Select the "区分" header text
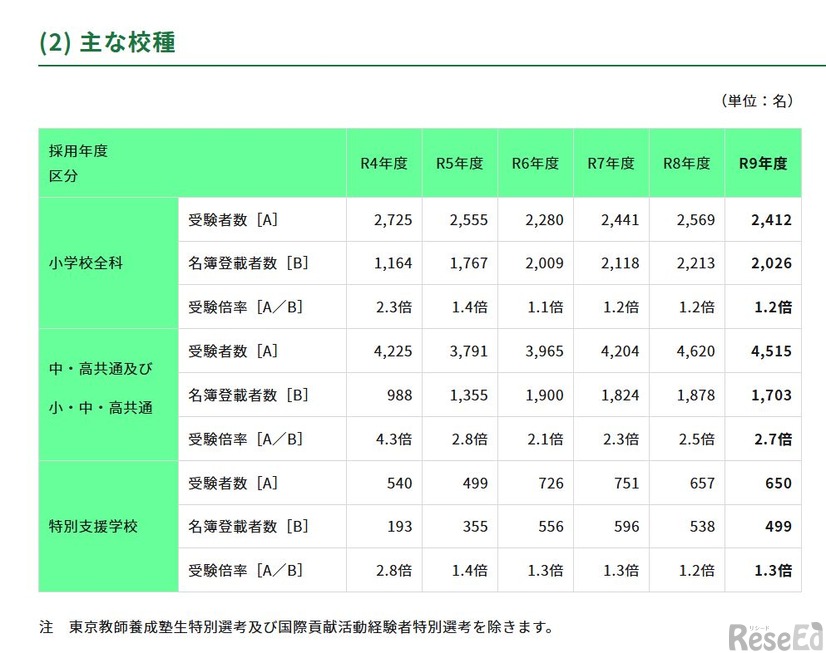826x653 pixels. click(63, 176)
